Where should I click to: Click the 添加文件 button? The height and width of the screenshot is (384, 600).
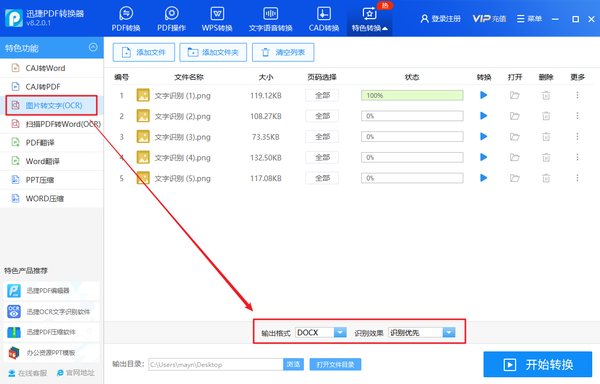[x=144, y=52]
